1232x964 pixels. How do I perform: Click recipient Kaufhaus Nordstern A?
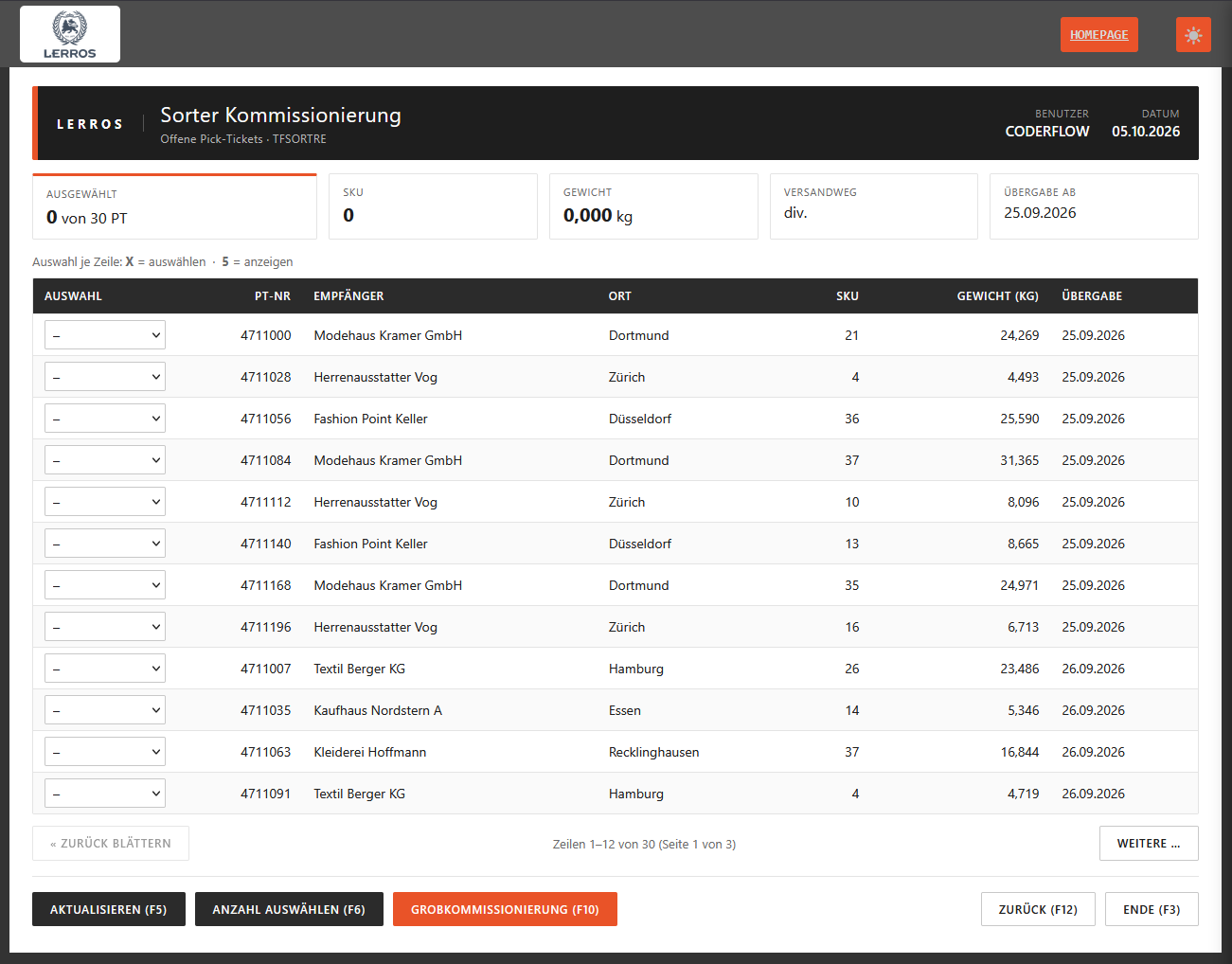(x=378, y=710)
